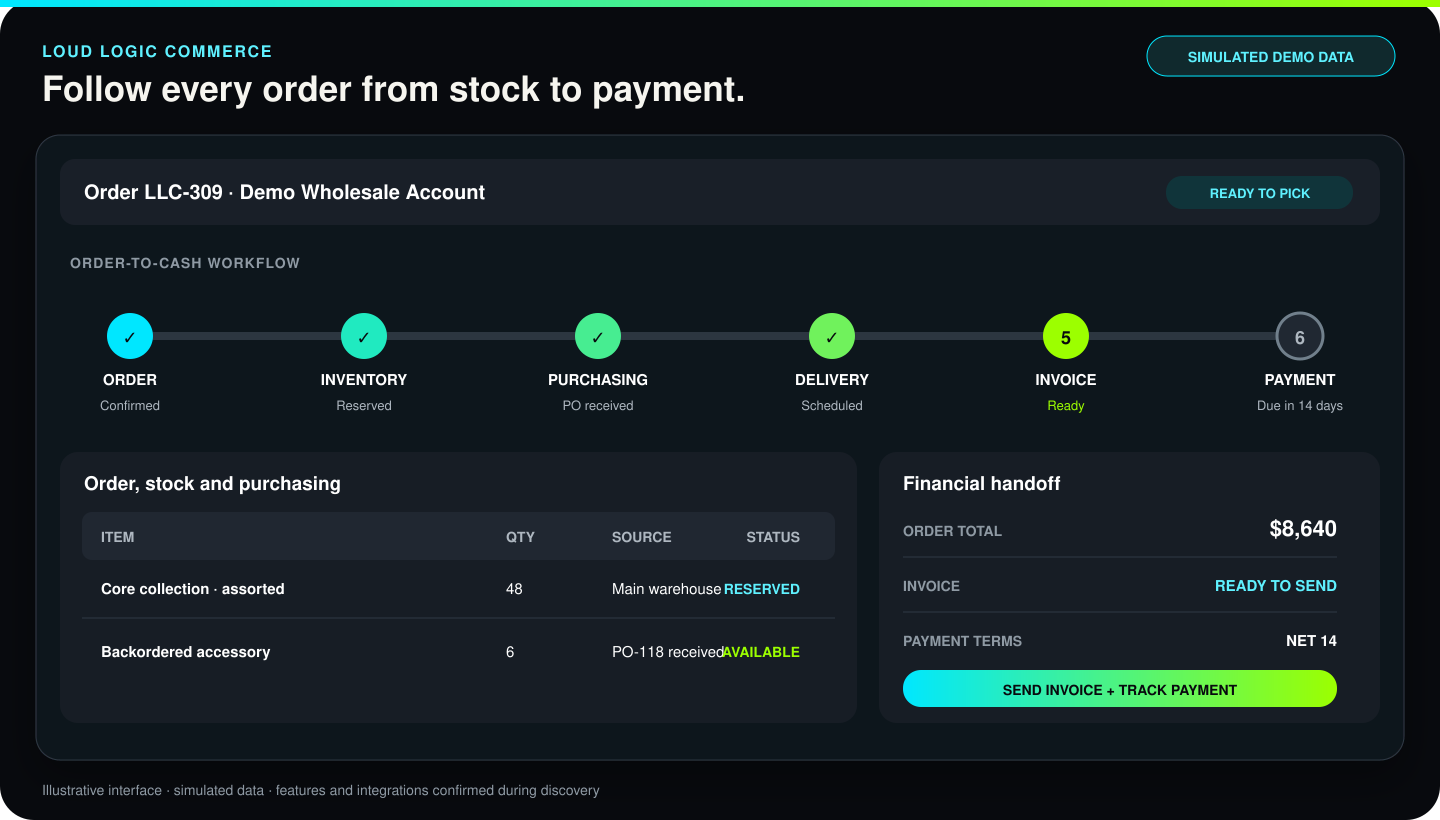Click the Reserved label under Inventory
Screen dimensions: 1440x820
[364, 406]
